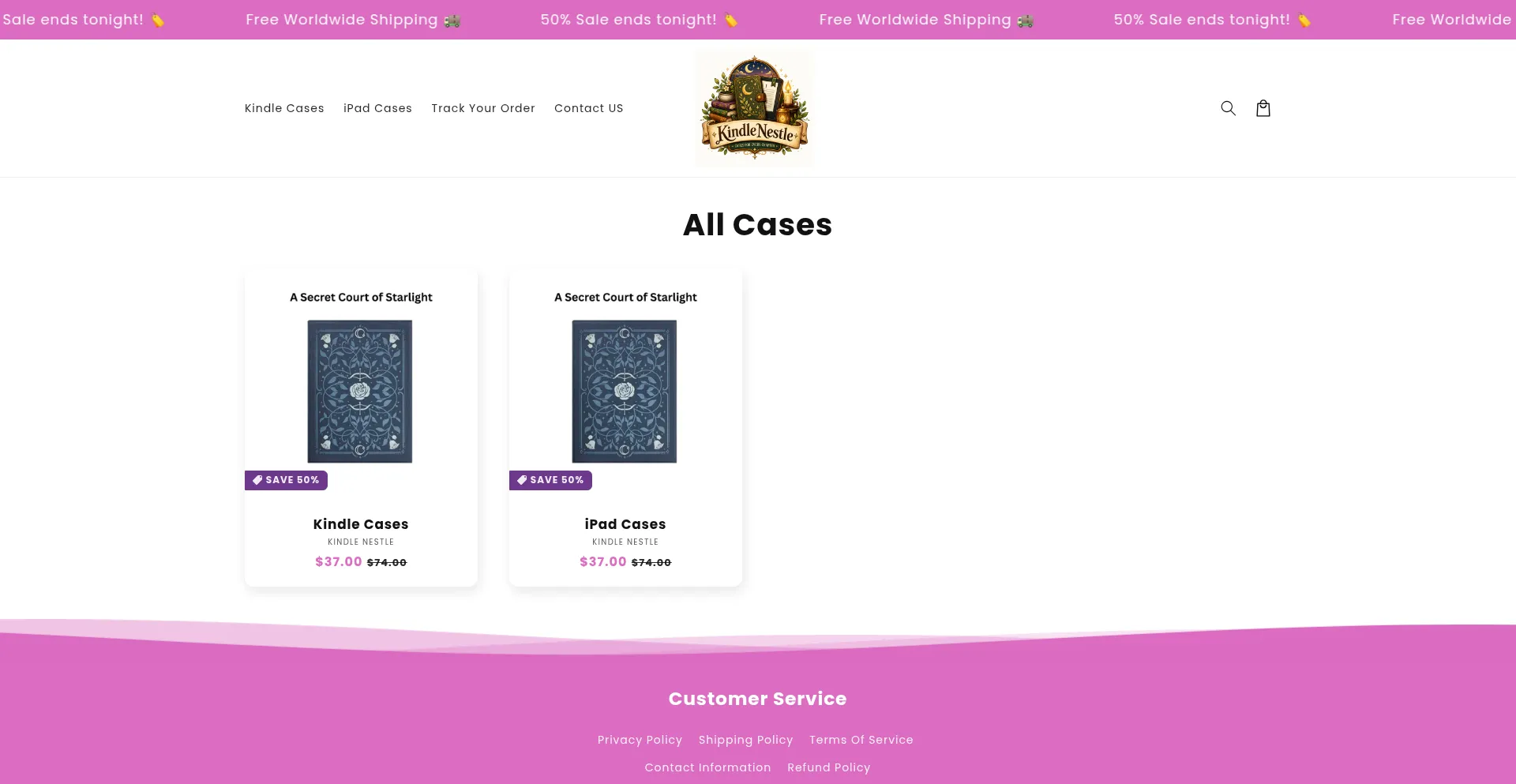This screenshot has height=784, width=1516.
Task: Open the search magnifier icon
Action: (x=1228, y=108)
